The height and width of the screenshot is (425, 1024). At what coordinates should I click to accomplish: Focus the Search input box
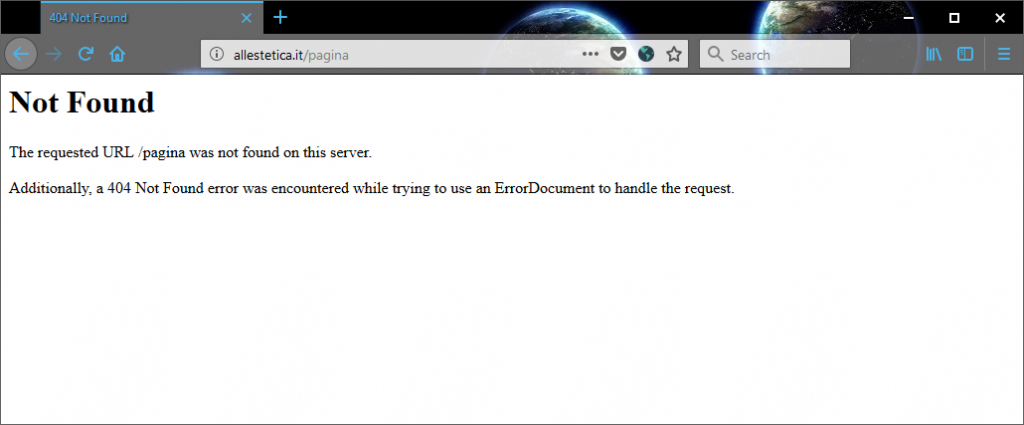(x=785, y=54)
